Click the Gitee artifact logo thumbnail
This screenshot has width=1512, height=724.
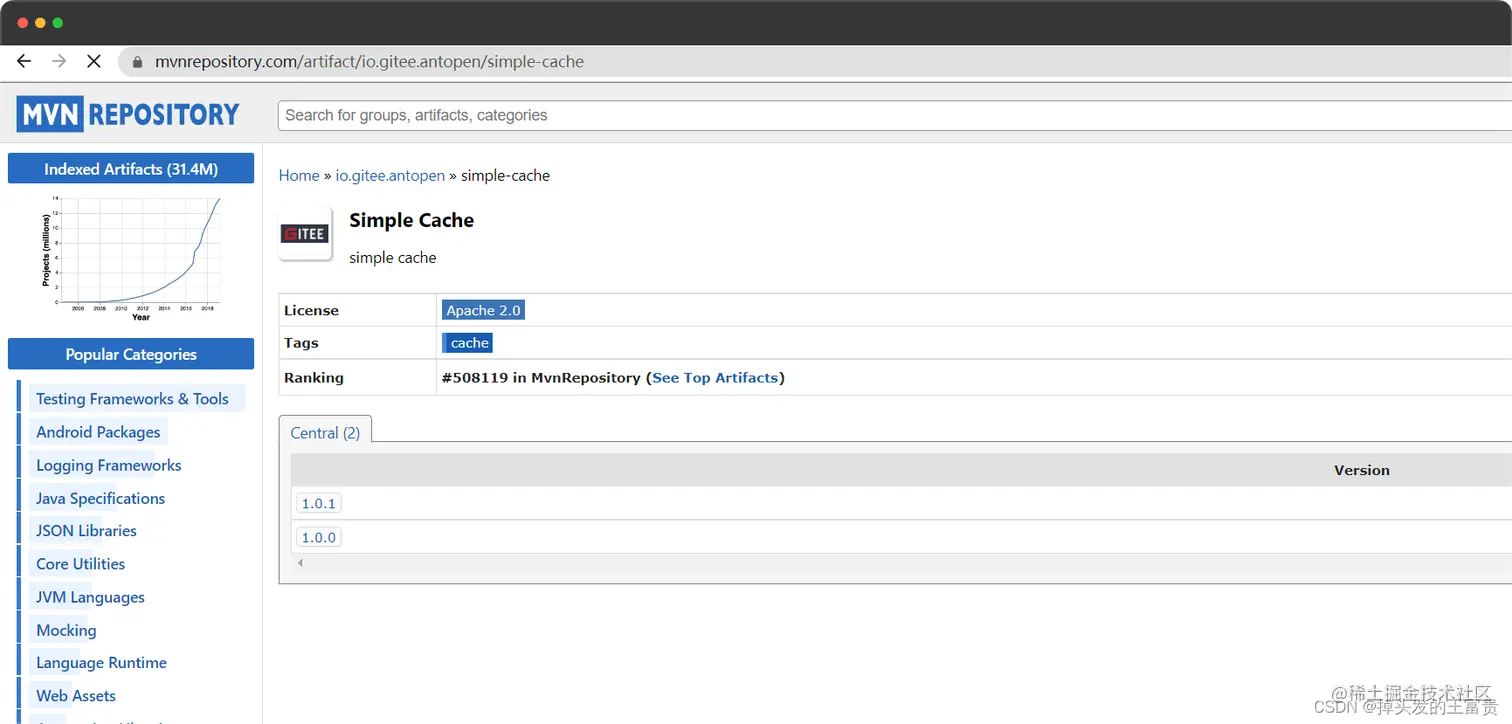[x=305, y=234]
